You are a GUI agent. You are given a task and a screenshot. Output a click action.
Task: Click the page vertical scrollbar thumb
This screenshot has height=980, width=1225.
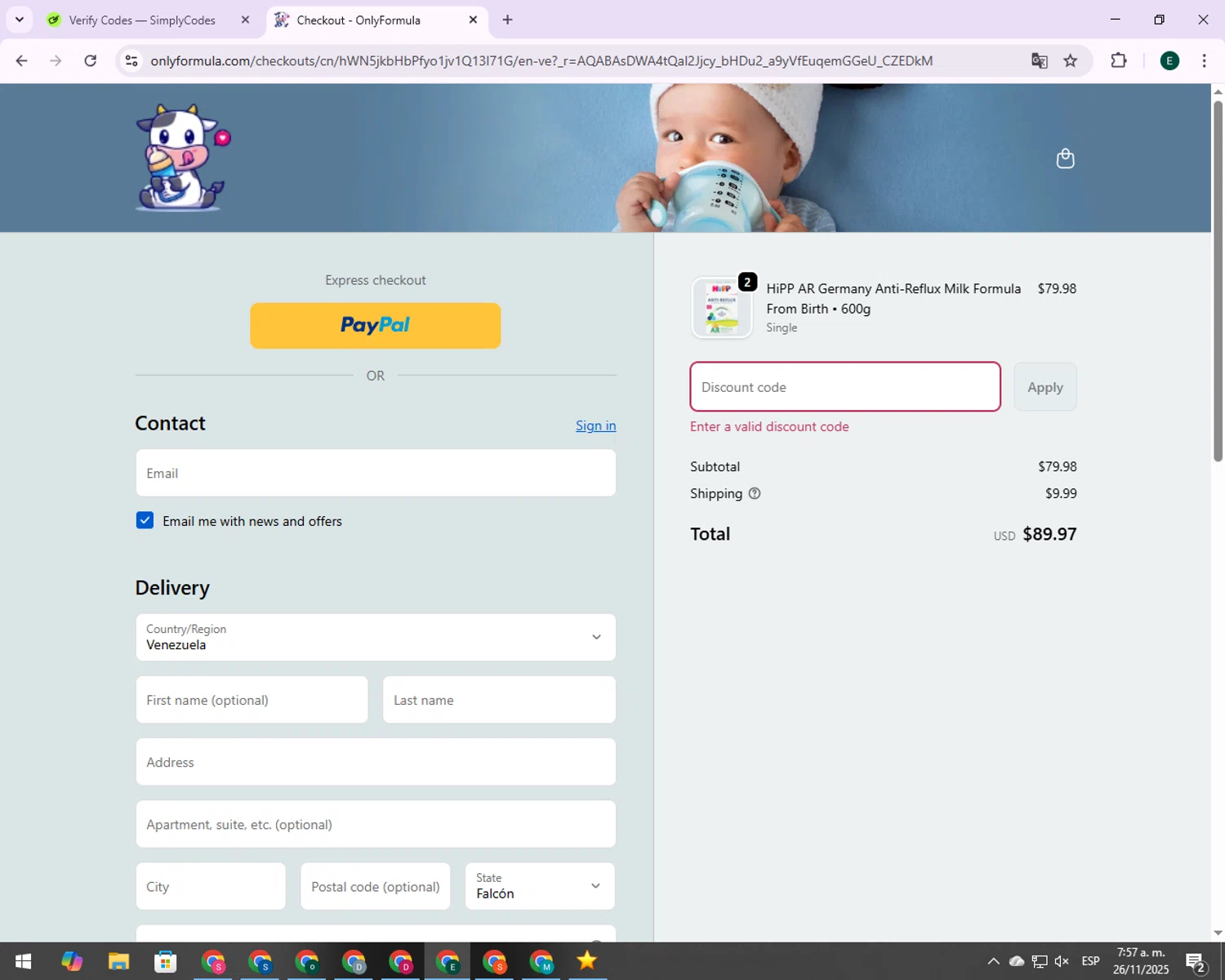pos(1218,280)
